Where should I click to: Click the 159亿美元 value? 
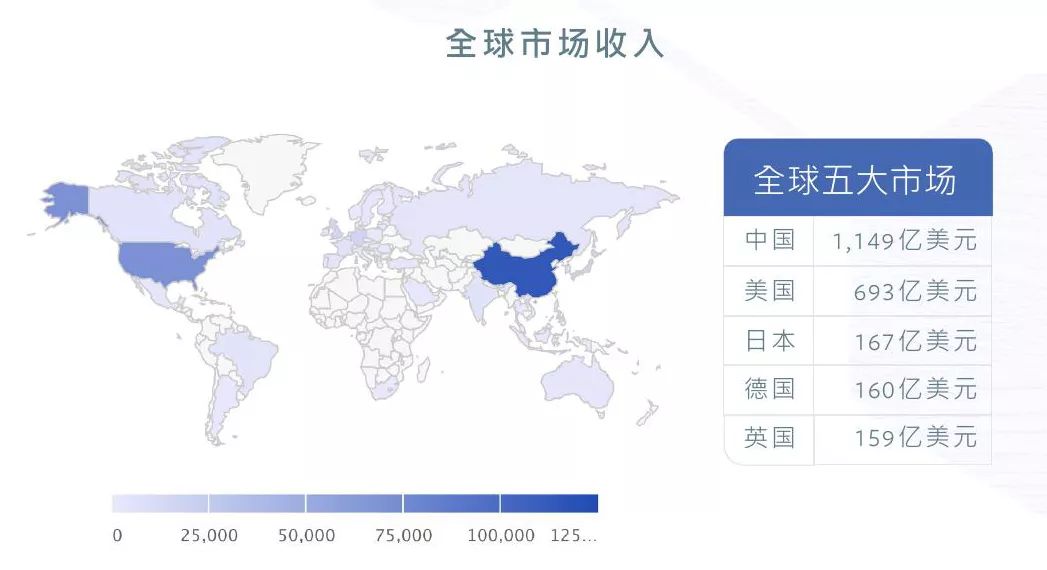tap(915, 438)
